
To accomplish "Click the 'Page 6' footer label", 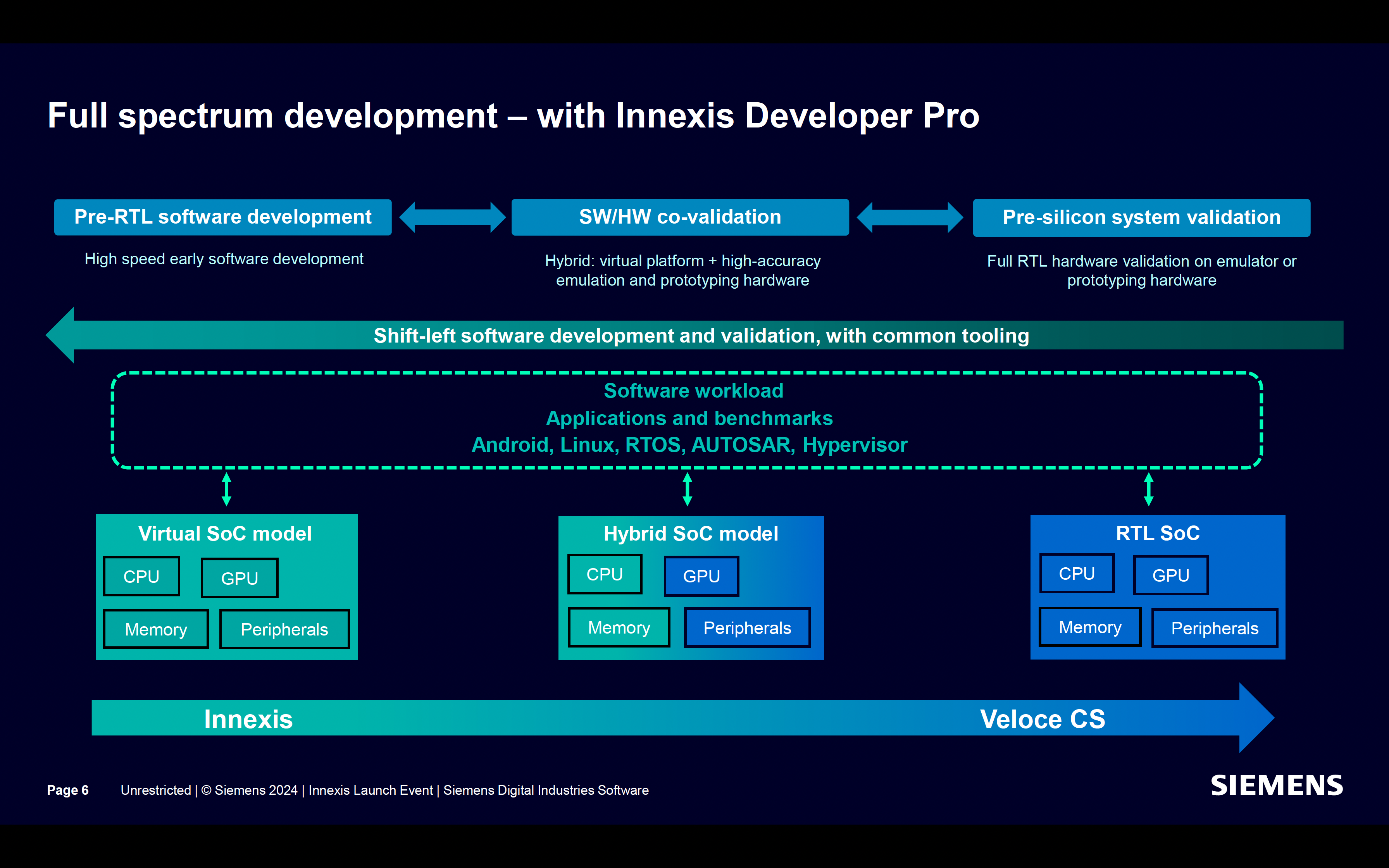I will click(68, 790).
